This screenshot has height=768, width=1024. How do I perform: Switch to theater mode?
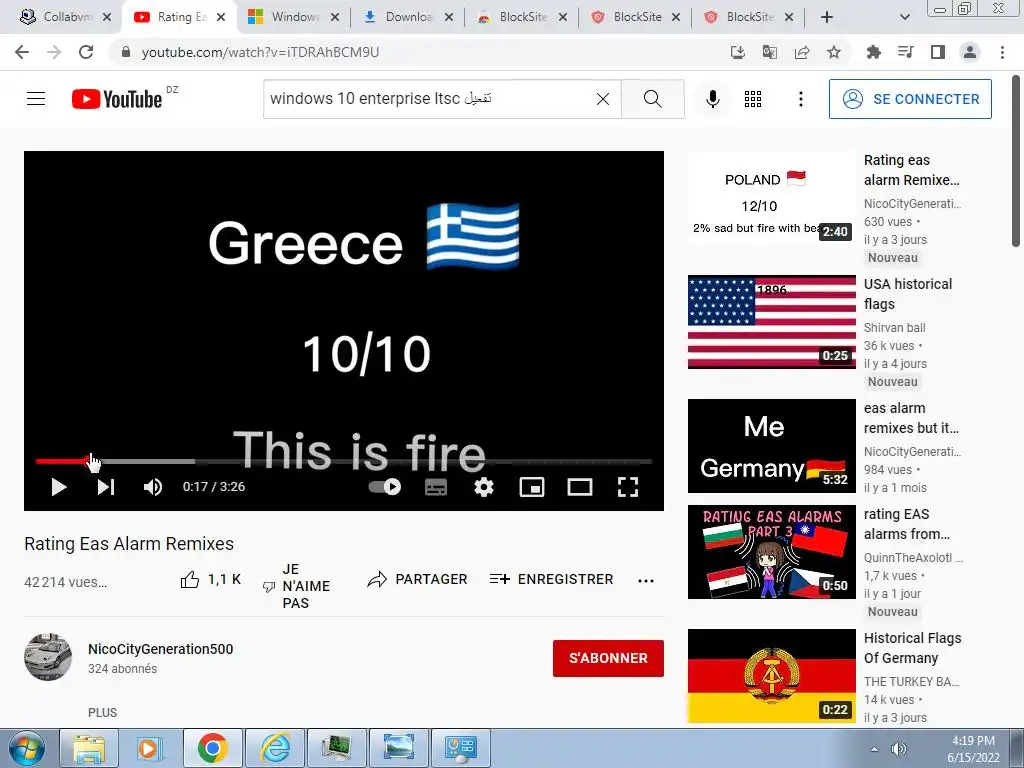point(580,487)
